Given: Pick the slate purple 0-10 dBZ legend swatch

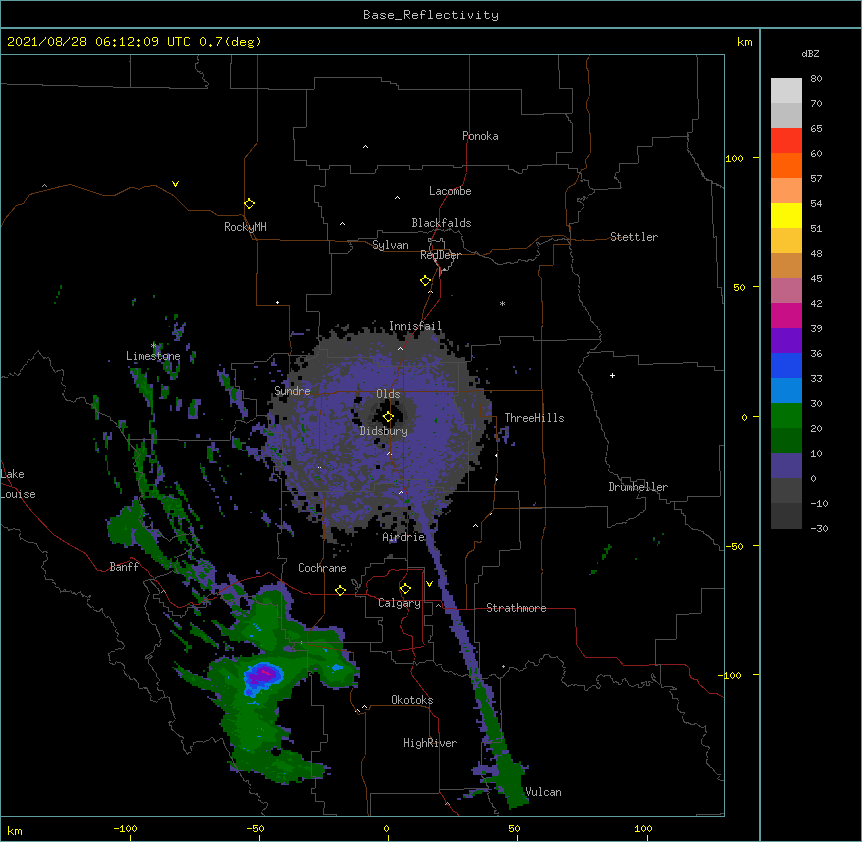Looking at the screenshot, I should tap(786, 466).
